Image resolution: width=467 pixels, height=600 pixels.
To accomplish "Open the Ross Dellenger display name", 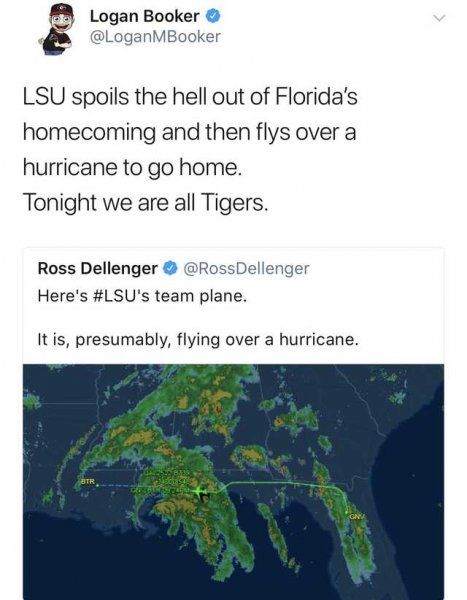I will pos(98,268).
